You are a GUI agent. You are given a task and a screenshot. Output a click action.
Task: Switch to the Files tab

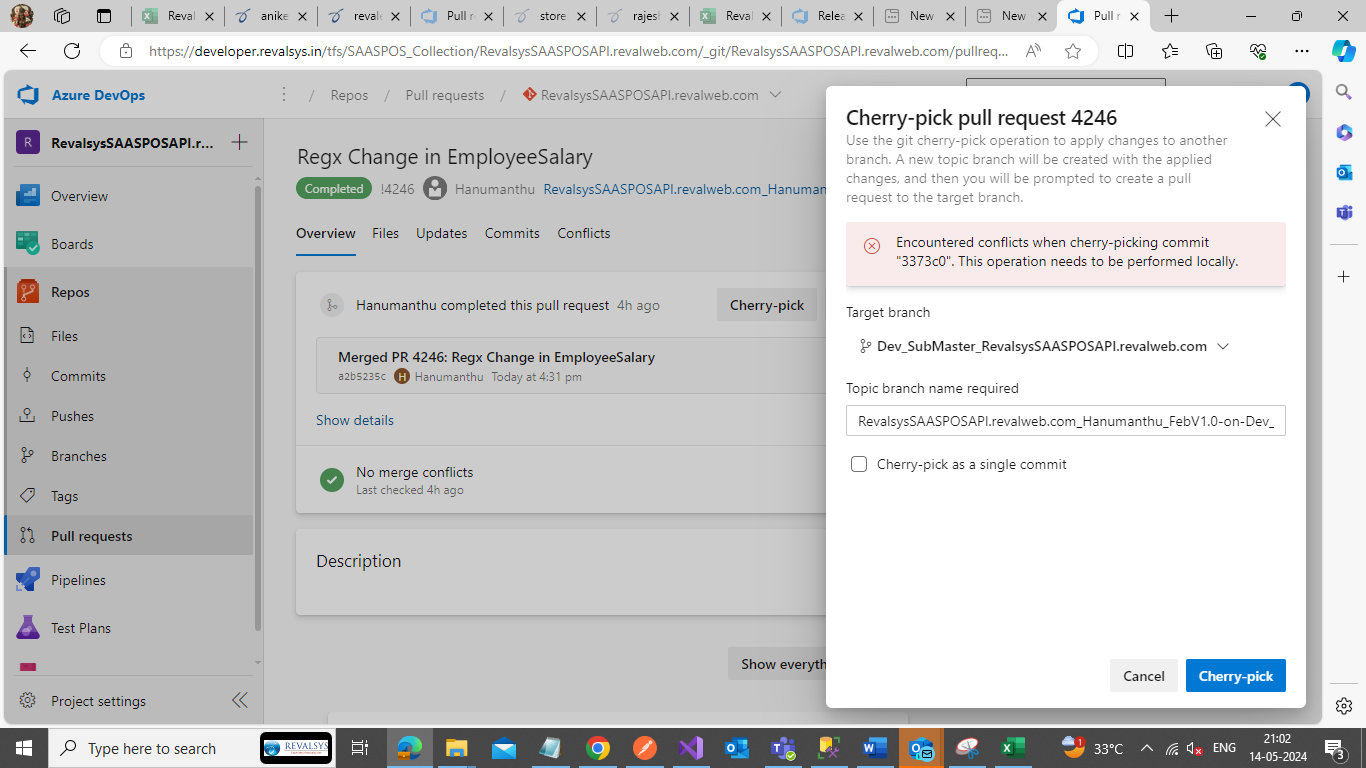[x=385, y=233]
